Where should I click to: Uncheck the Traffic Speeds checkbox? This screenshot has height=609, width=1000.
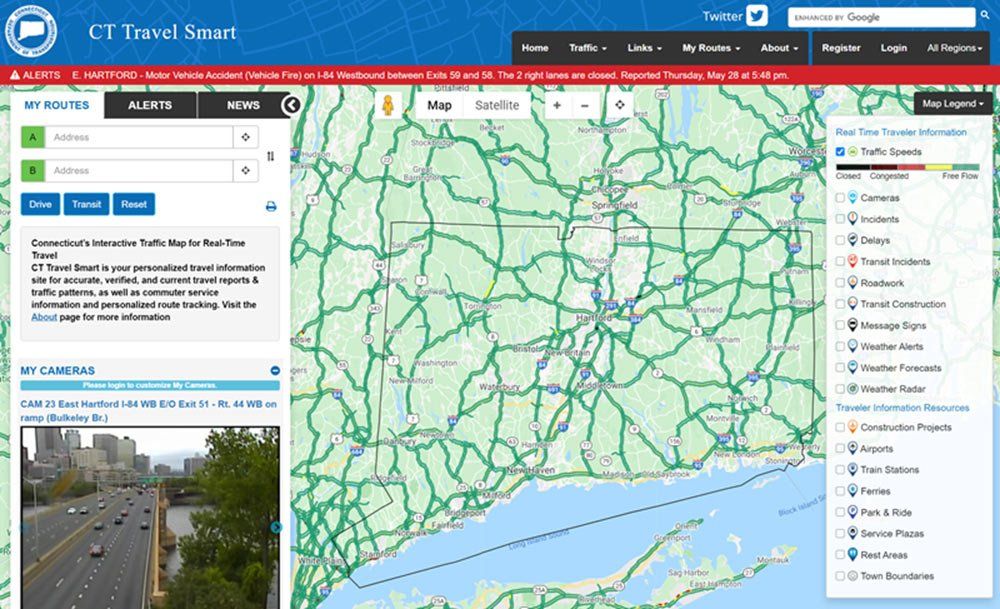pos(841,152)
